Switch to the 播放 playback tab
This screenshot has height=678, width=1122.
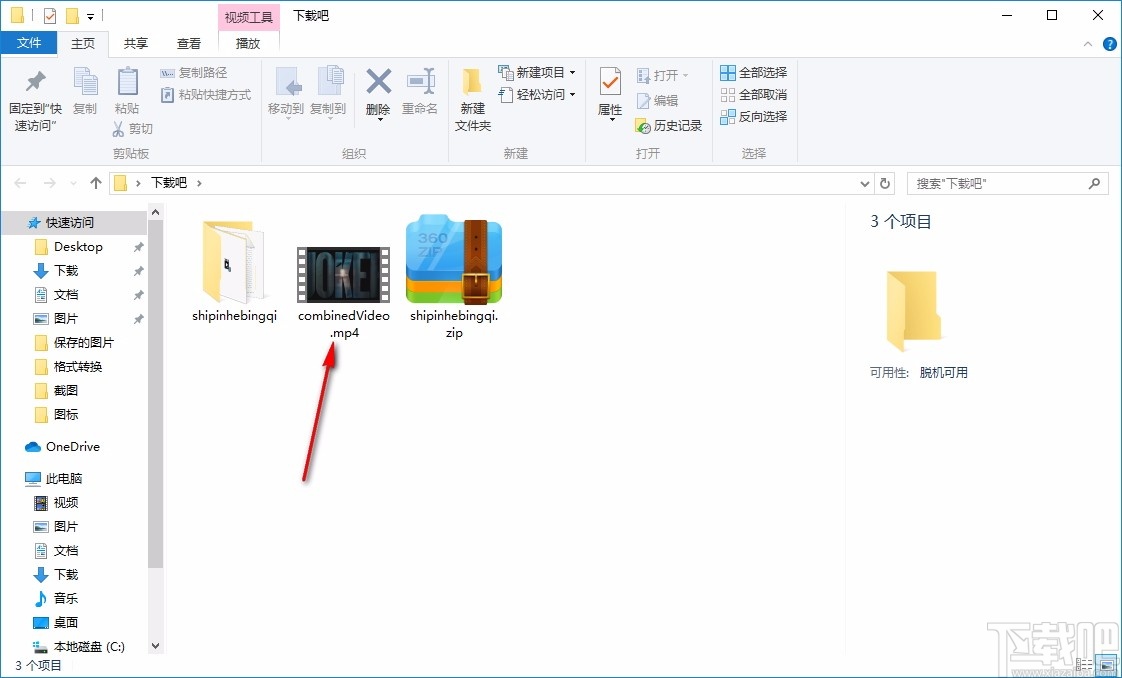248,43
